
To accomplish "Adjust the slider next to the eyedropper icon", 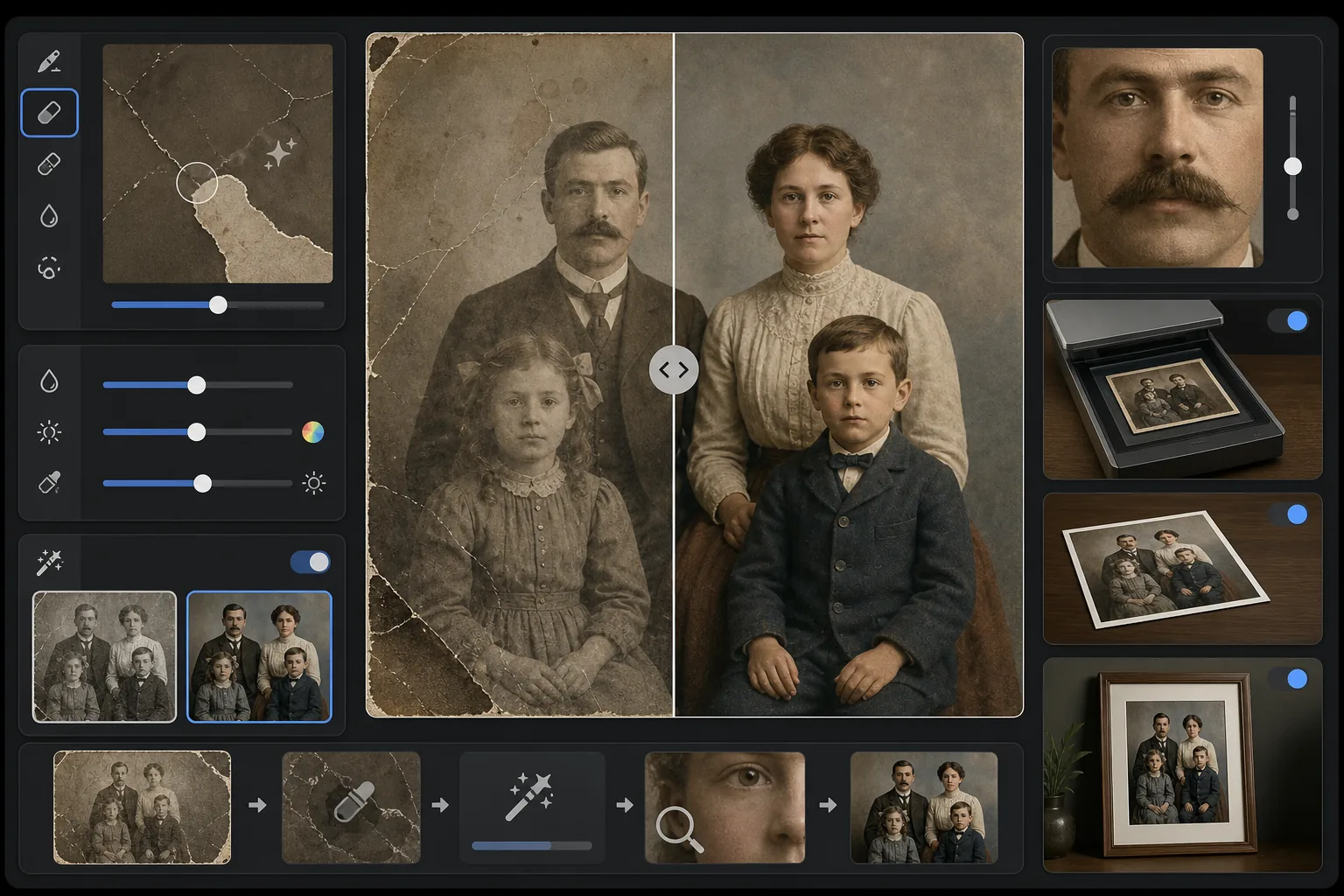I will [198, 483].
